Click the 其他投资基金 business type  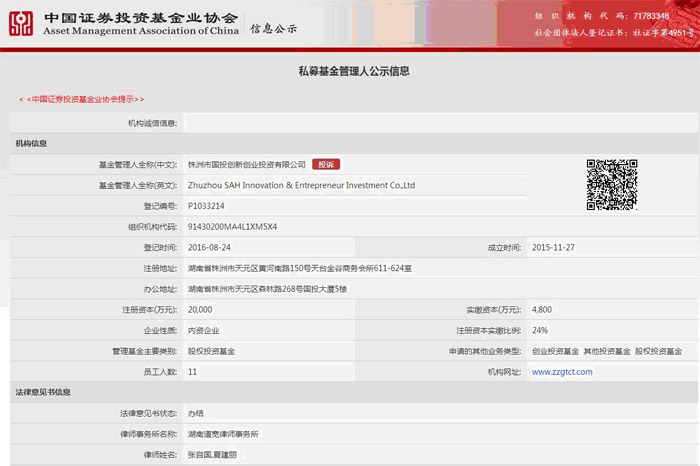coord(607,351)
